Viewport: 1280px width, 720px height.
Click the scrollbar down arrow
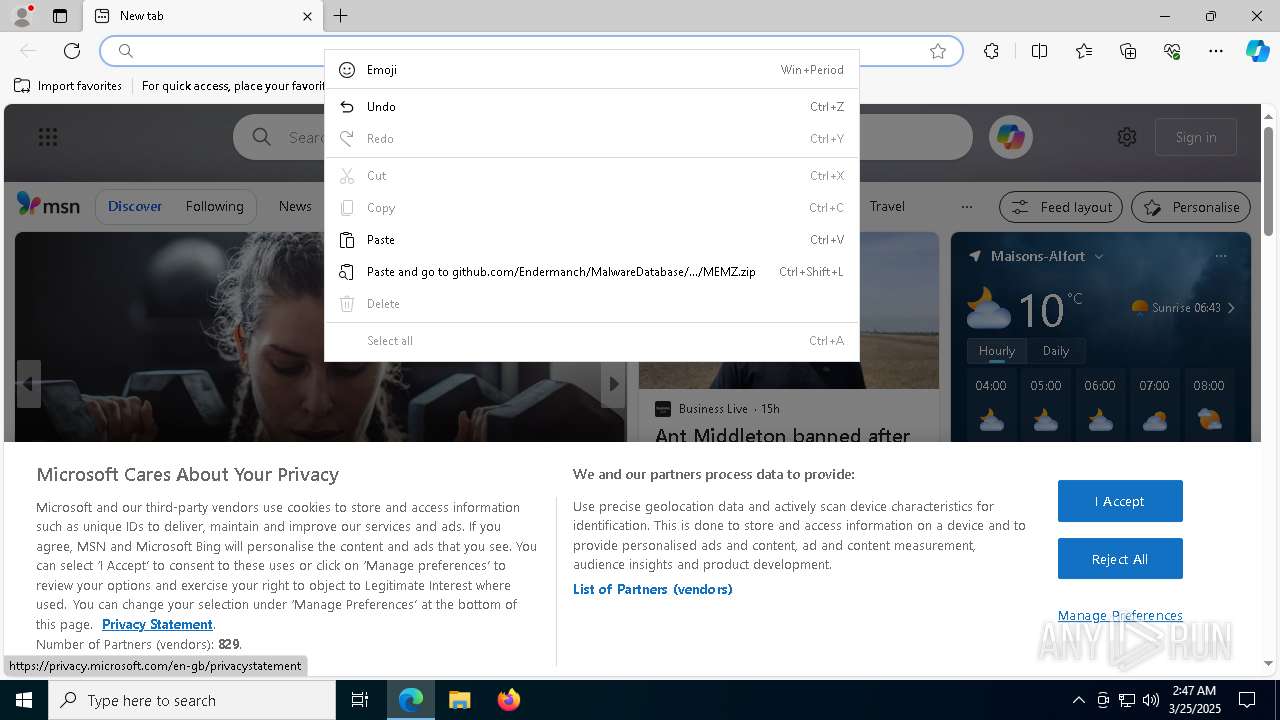point(1269,663)
